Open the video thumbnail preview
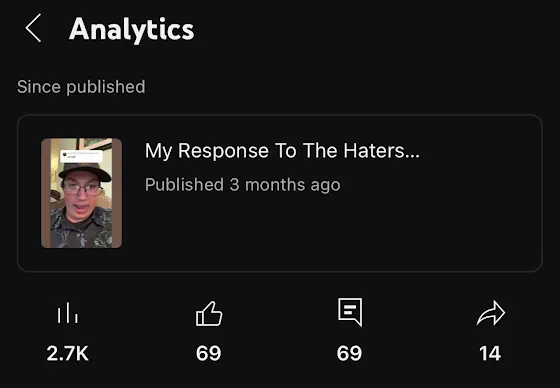The height and width of the screenshot is (388, 560). click(x=81, y=193)
